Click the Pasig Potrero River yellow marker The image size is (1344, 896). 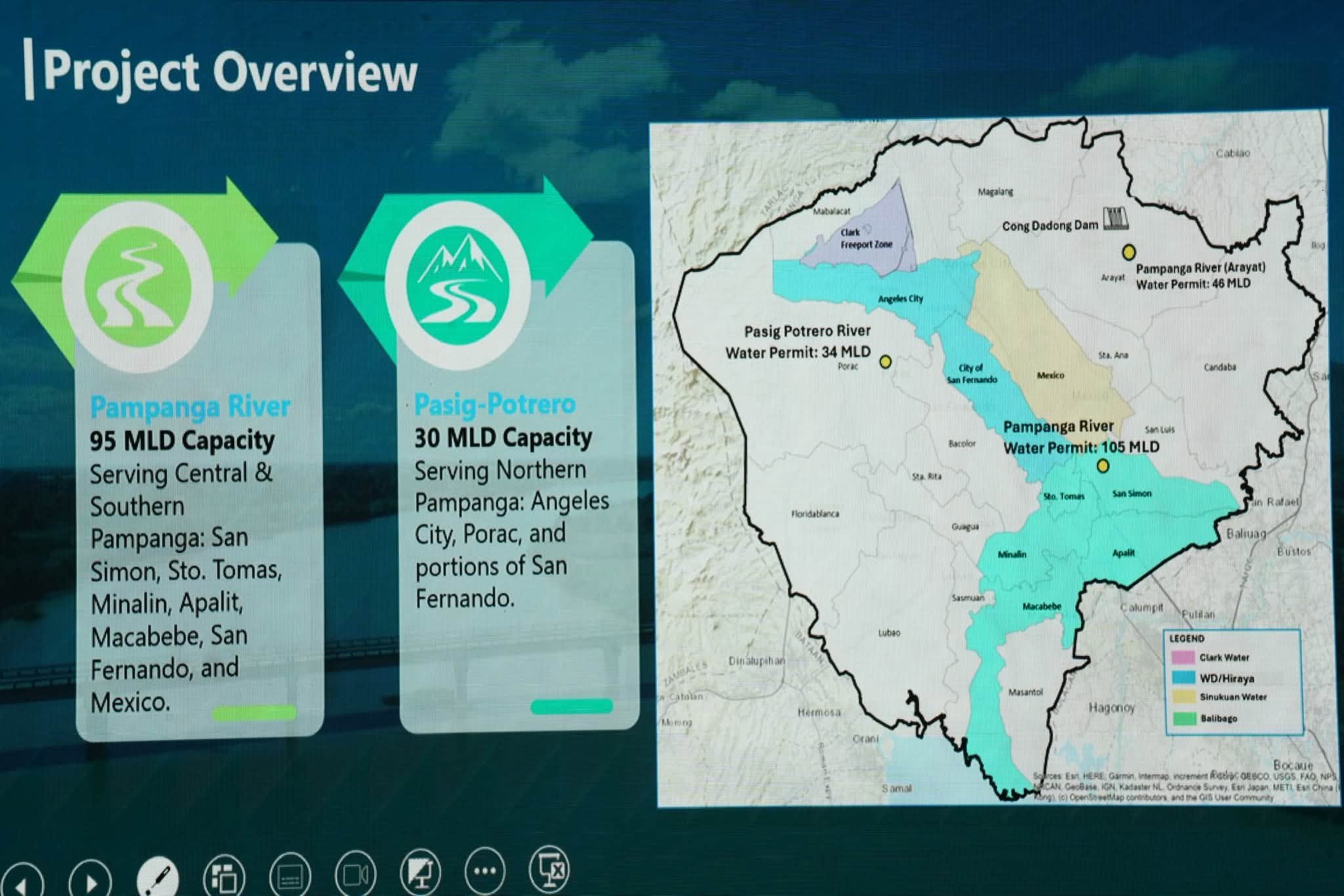tap(885, 361)
